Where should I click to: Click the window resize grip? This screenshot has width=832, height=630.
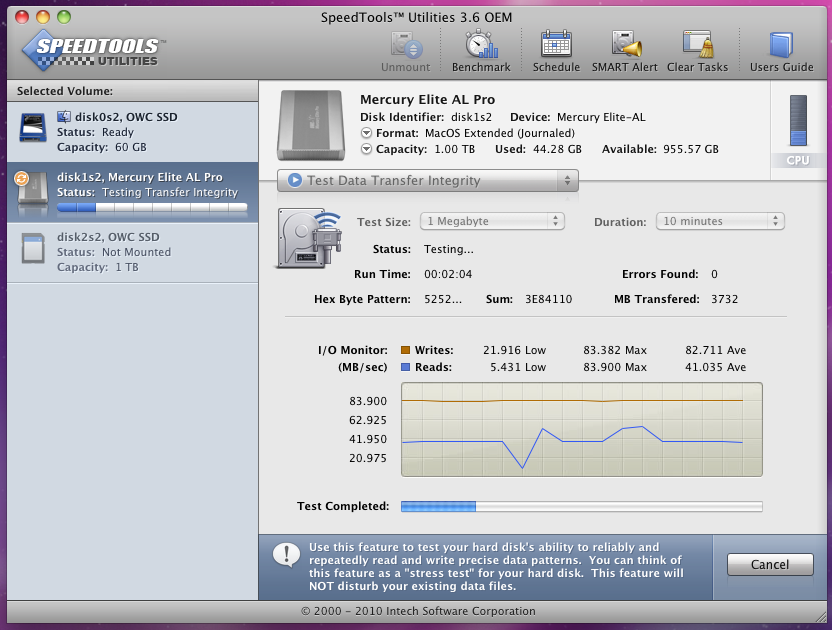coord(820,616)
